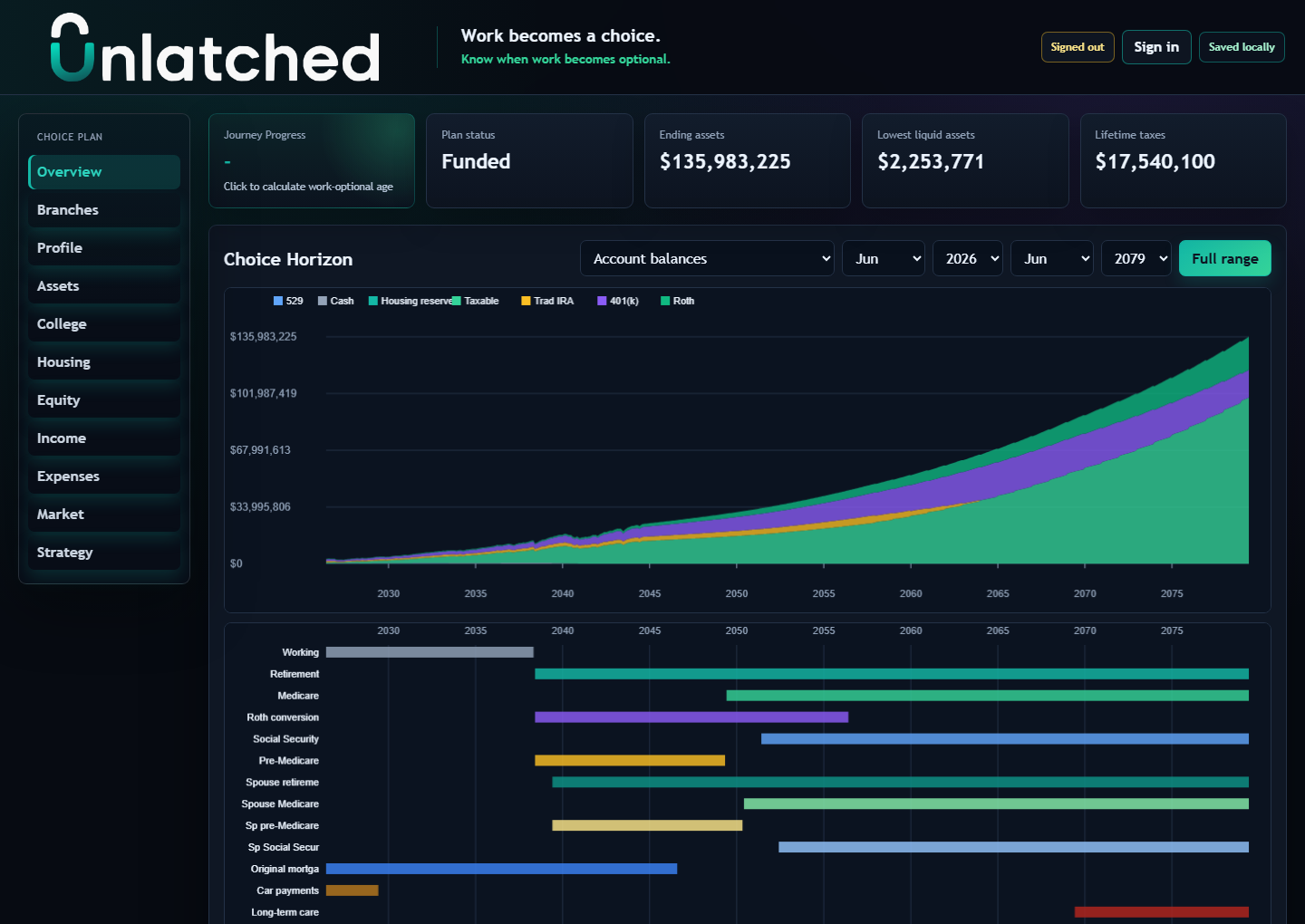Toggle the Roth legend swatch
1305x924 pixels.
tap(665, 301)
